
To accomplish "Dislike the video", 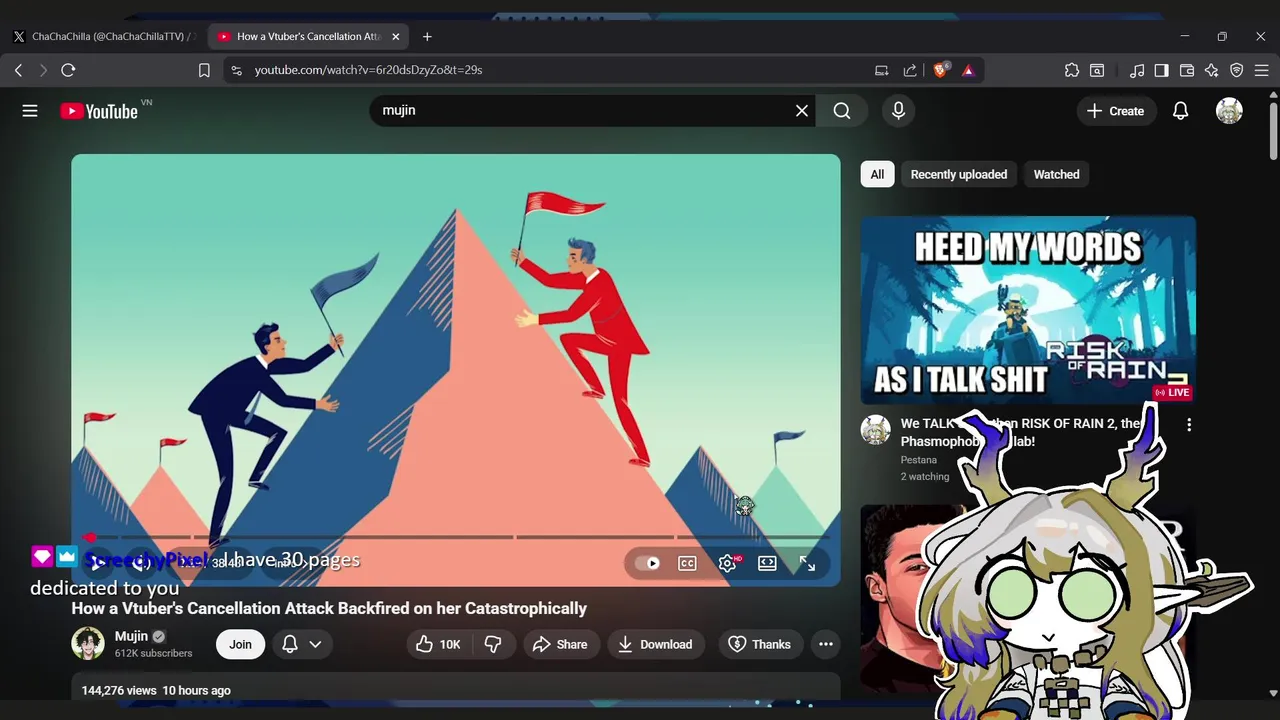I will (493, 644).
